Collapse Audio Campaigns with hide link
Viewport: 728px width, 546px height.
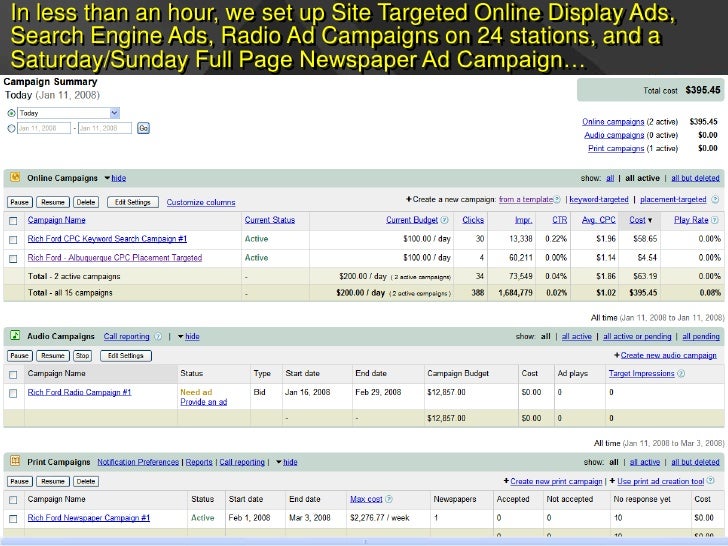(192, 336)
